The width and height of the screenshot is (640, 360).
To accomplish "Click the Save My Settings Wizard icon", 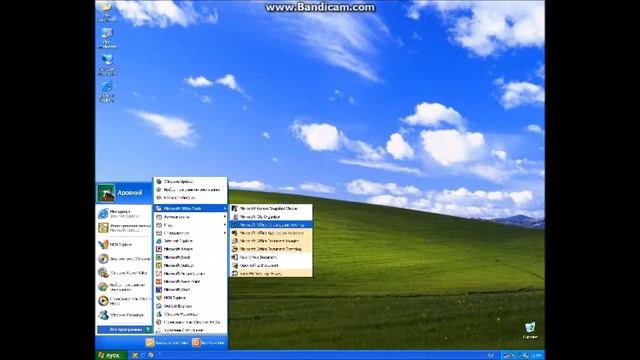I will tap(235, 273).
